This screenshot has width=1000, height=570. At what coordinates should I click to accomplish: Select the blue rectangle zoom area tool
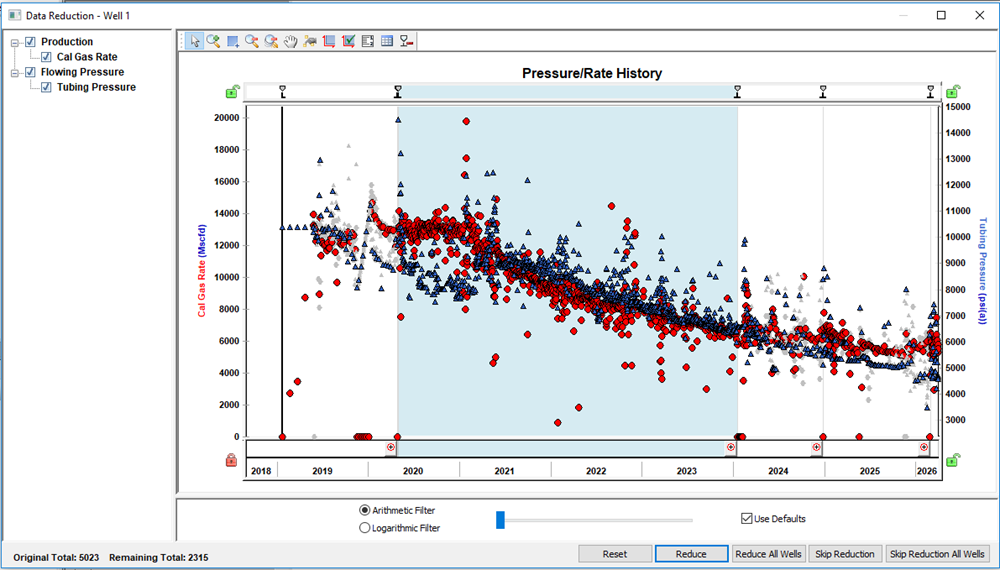click(233, 41)
